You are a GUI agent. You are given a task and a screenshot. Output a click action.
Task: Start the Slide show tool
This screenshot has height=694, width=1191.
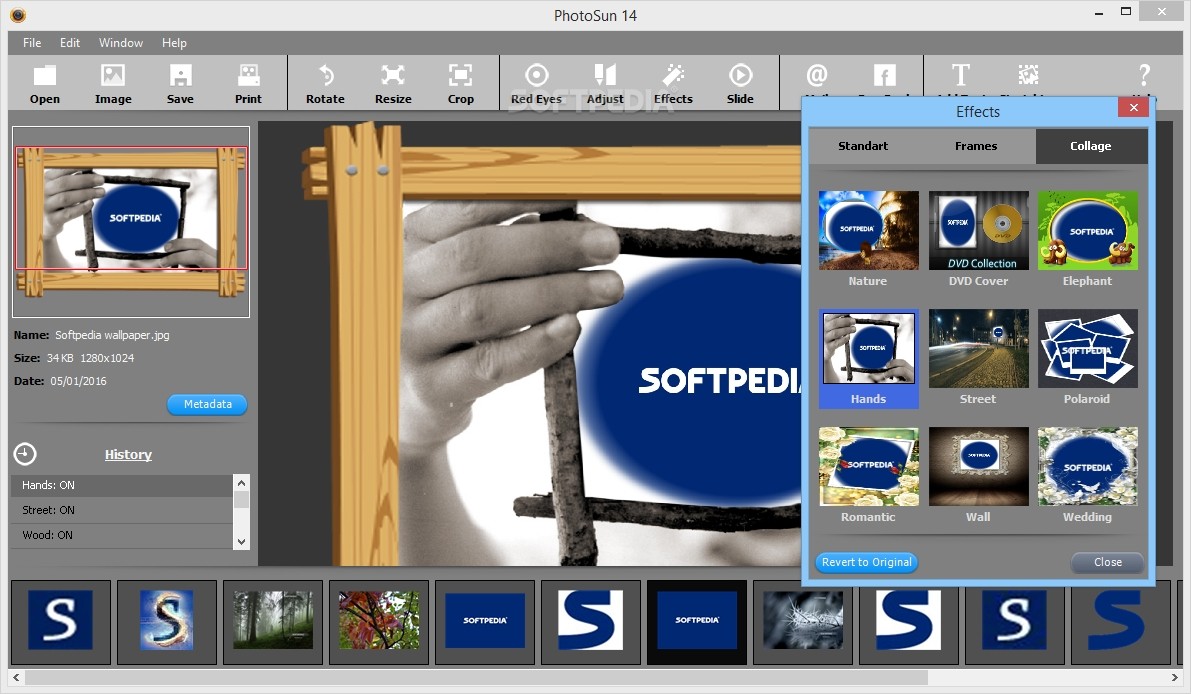point(740,84)
